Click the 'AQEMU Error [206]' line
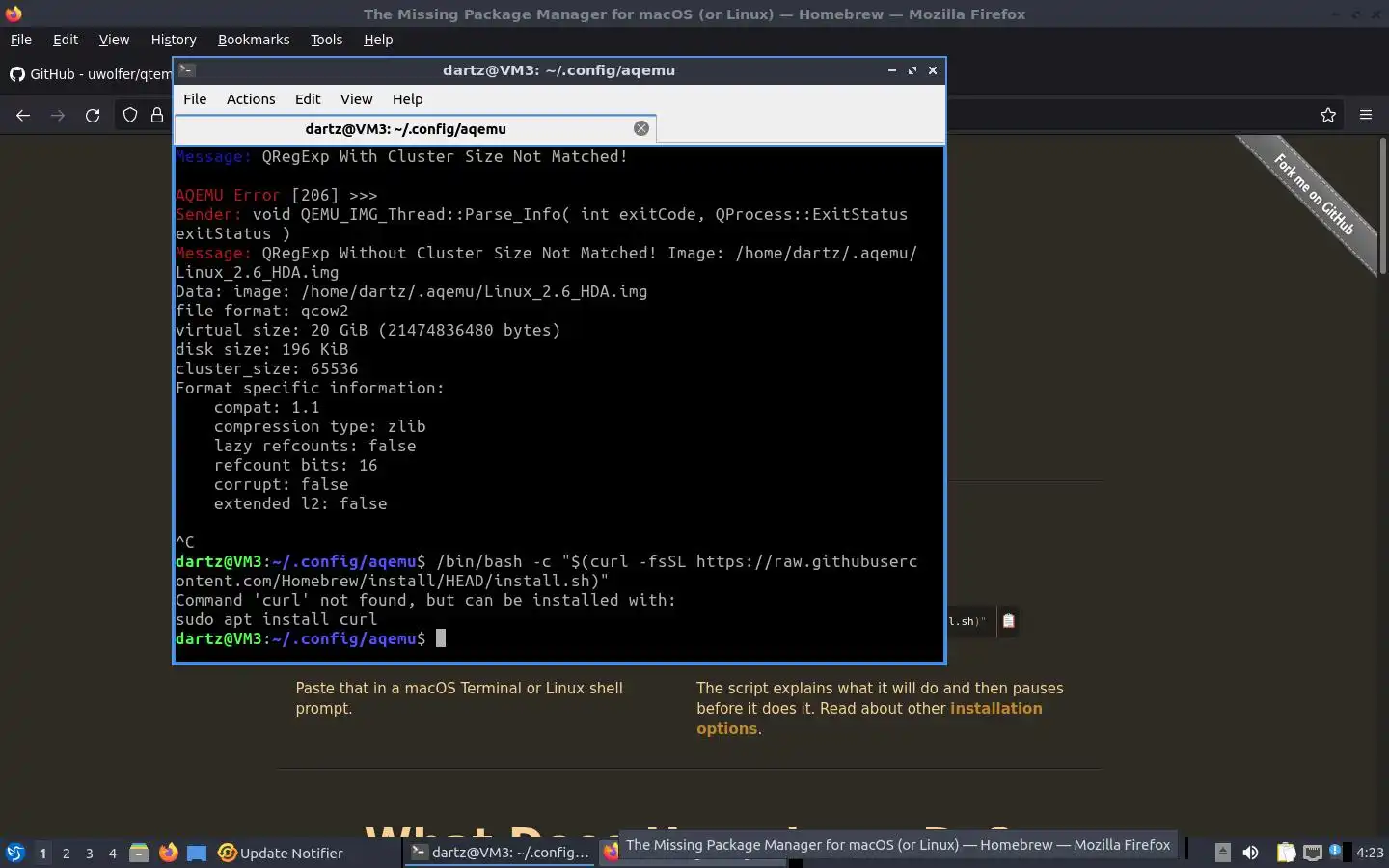 [x=276, y=195]
